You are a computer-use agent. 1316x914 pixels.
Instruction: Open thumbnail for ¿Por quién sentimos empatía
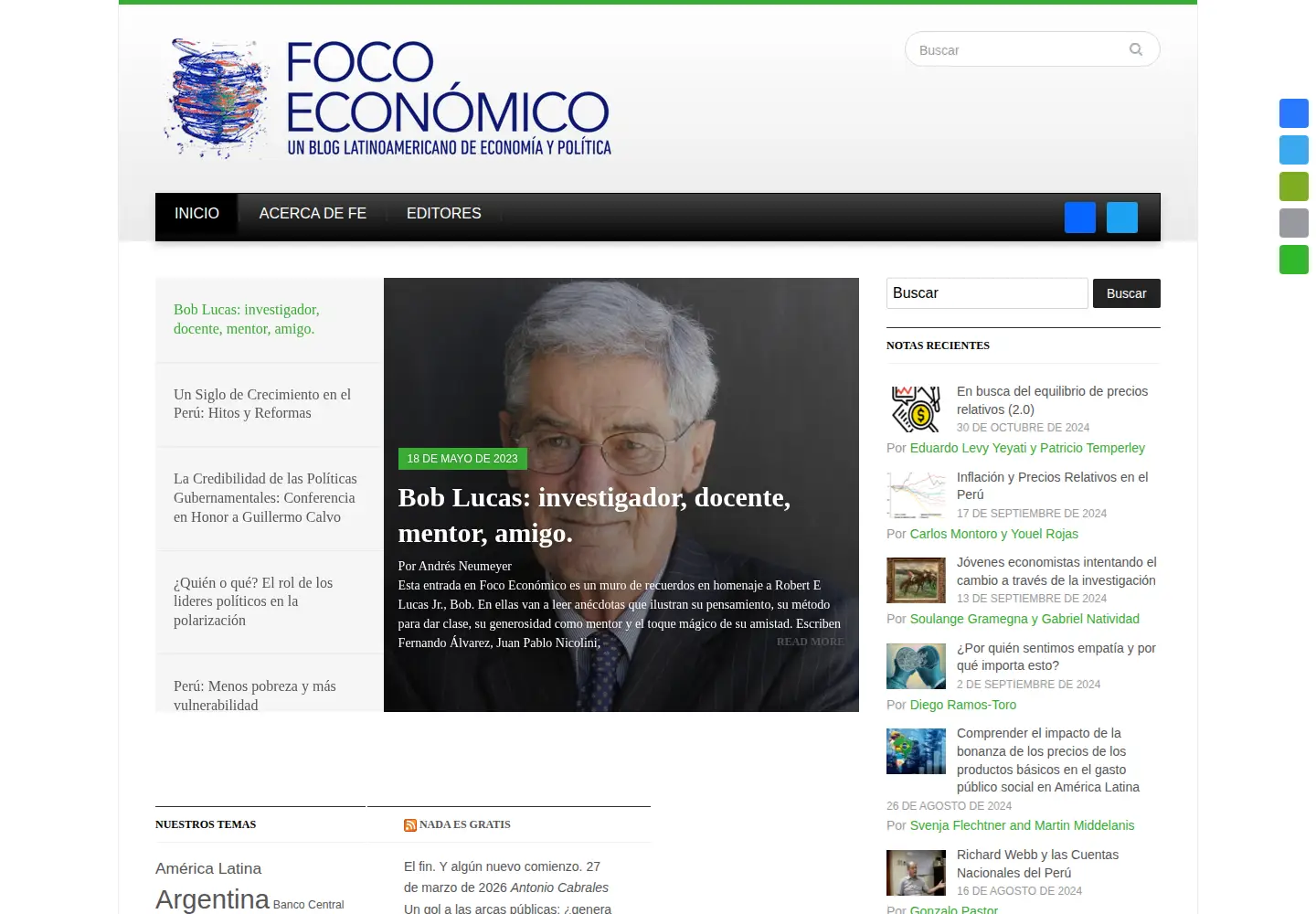916,665
